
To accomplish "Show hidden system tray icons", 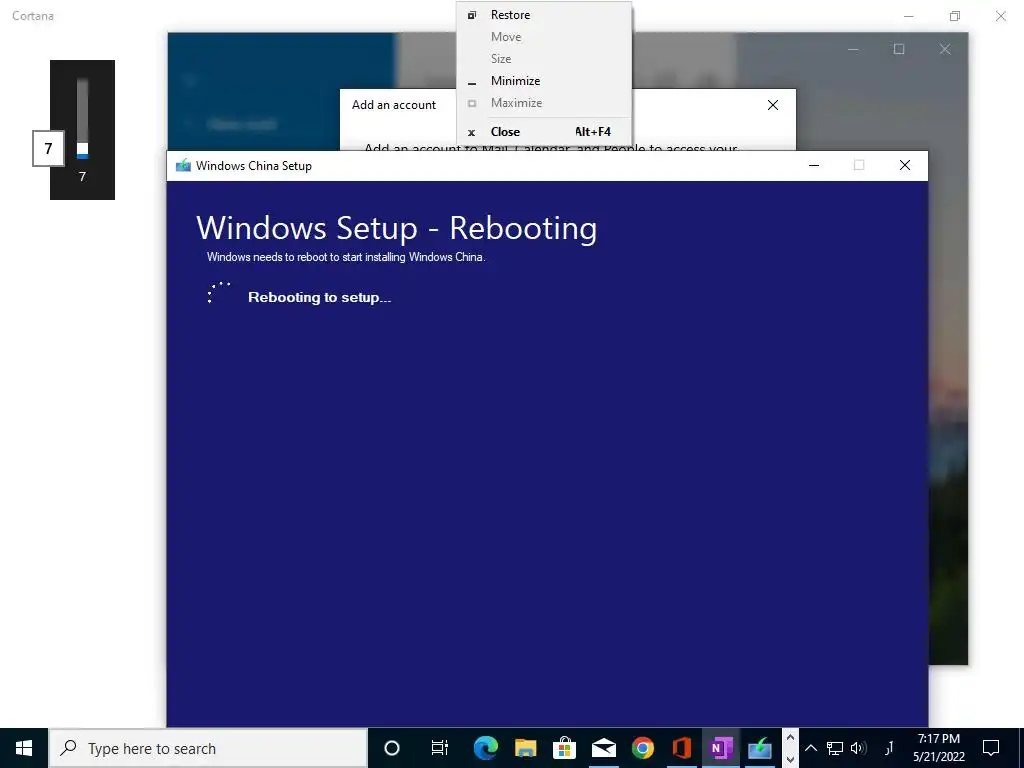I will tap(810, 748).
